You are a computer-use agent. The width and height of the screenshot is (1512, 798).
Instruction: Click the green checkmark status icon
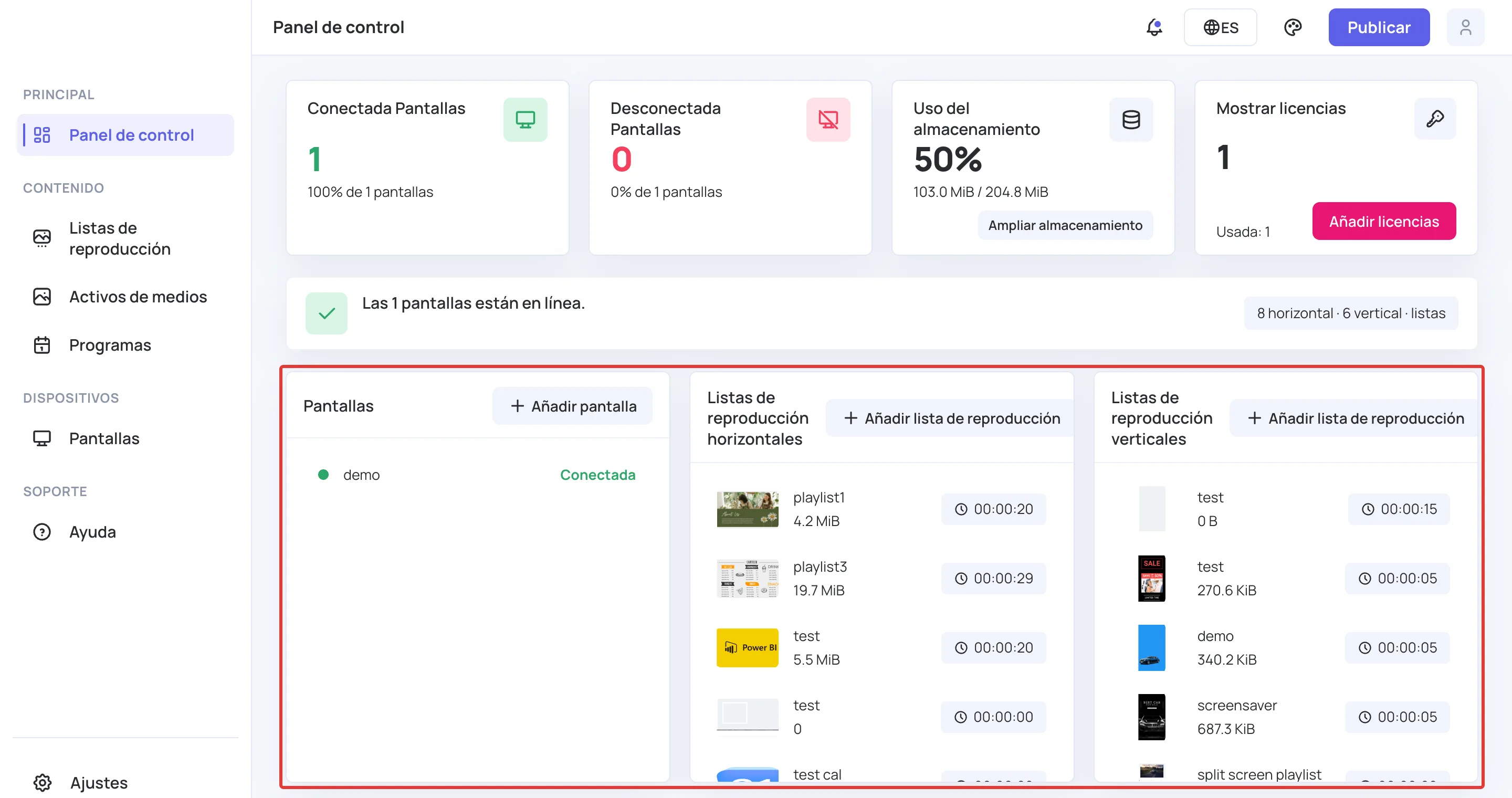tap(327, 313)
